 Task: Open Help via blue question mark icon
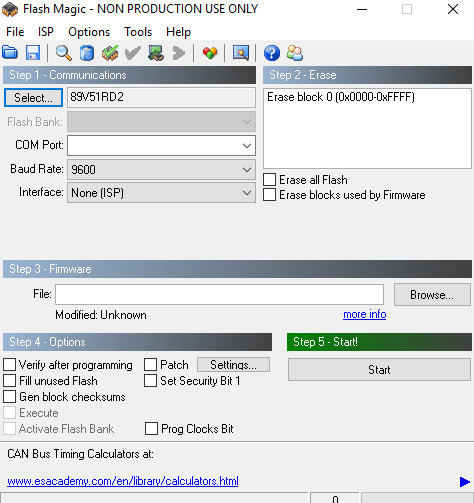(272, 53)
